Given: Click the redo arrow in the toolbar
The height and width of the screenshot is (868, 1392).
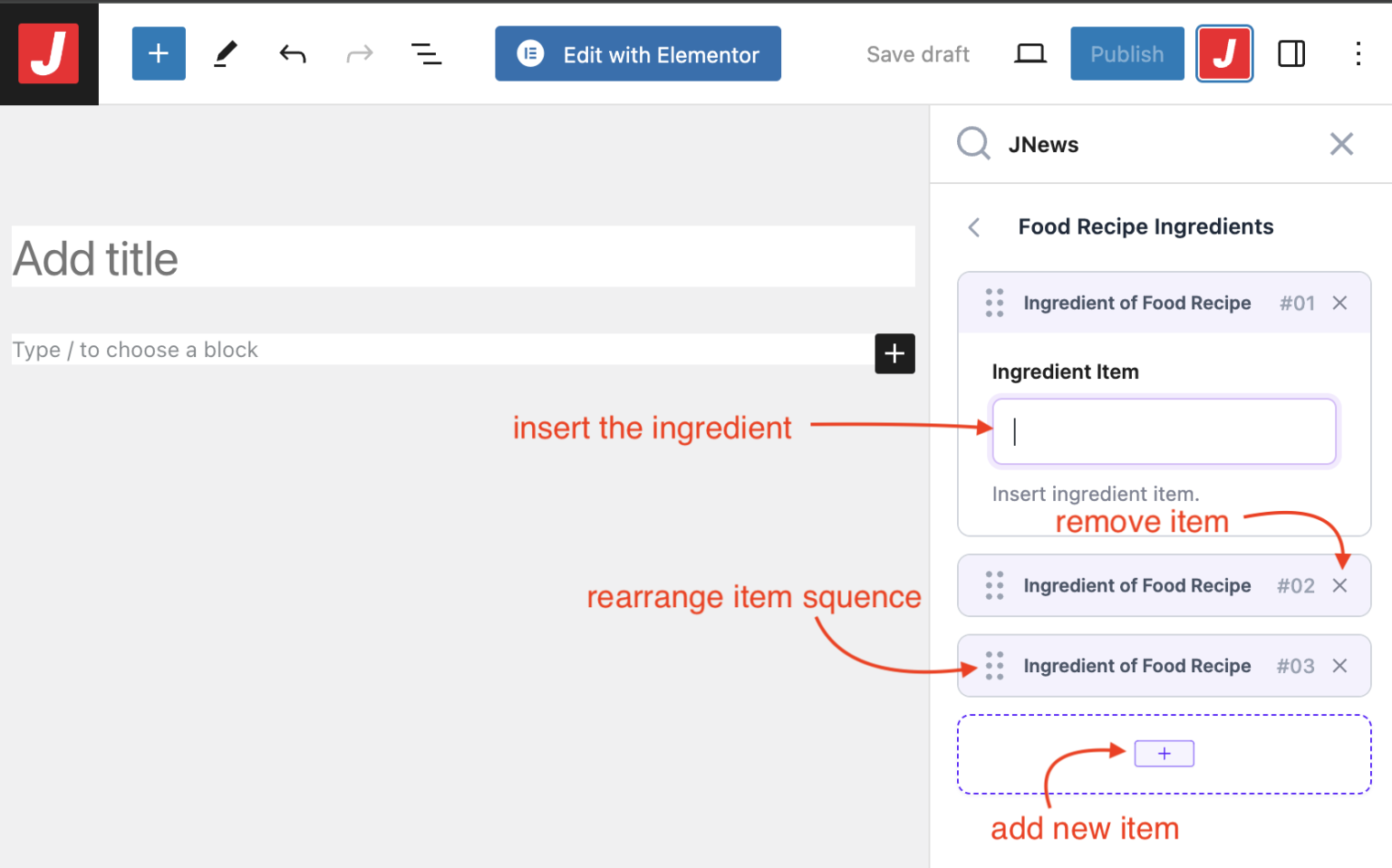Looking at the screenshot, I should (x=359, y=53).
